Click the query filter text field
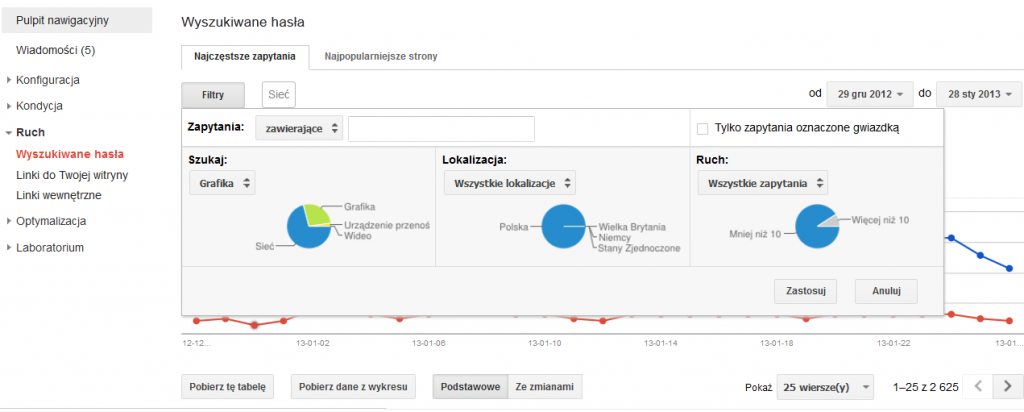The image size is (1024, 412). (x=440, y=128)
